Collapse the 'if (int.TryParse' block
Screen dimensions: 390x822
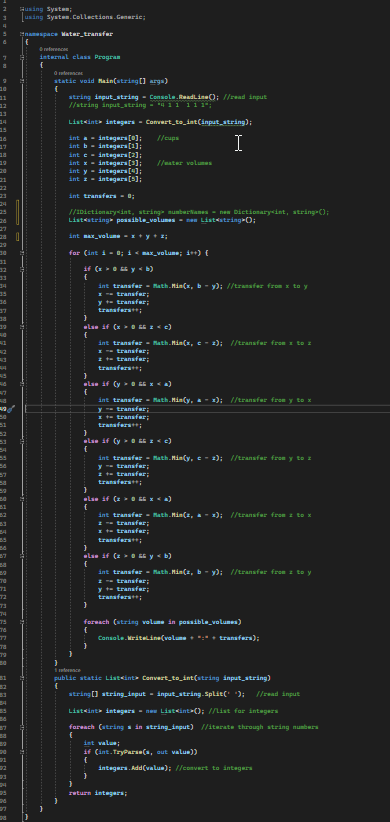[22, 752]
